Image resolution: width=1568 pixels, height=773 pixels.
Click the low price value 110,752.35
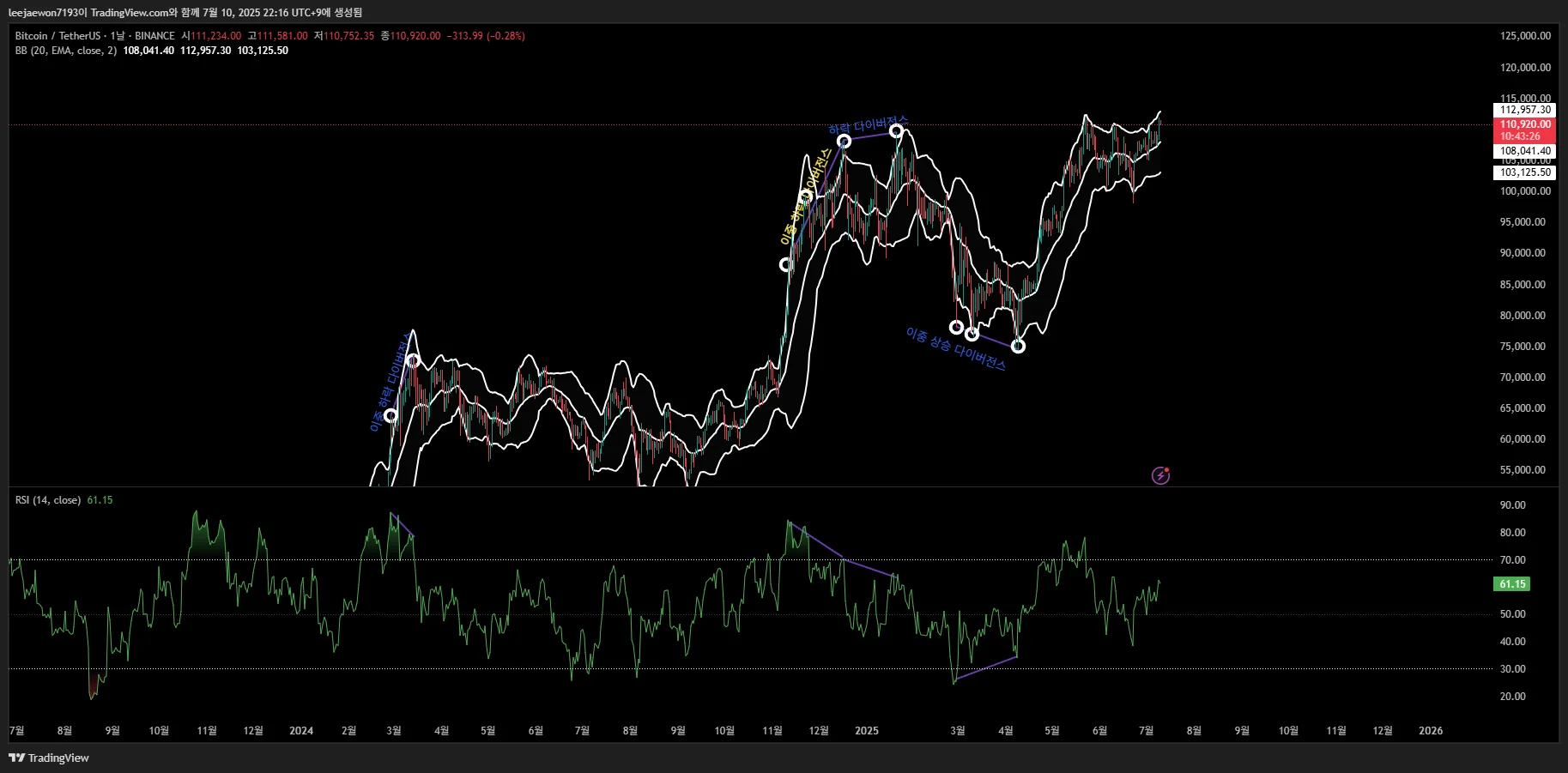tap(349, 36)
